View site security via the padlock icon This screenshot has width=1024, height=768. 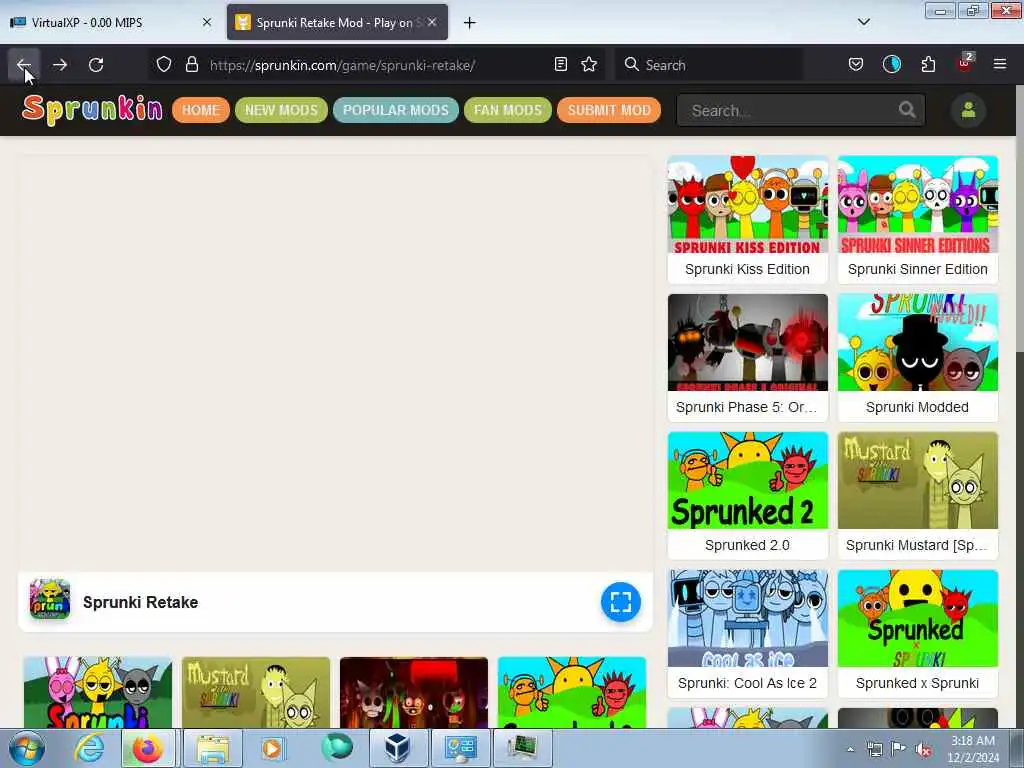click(191, 65)
